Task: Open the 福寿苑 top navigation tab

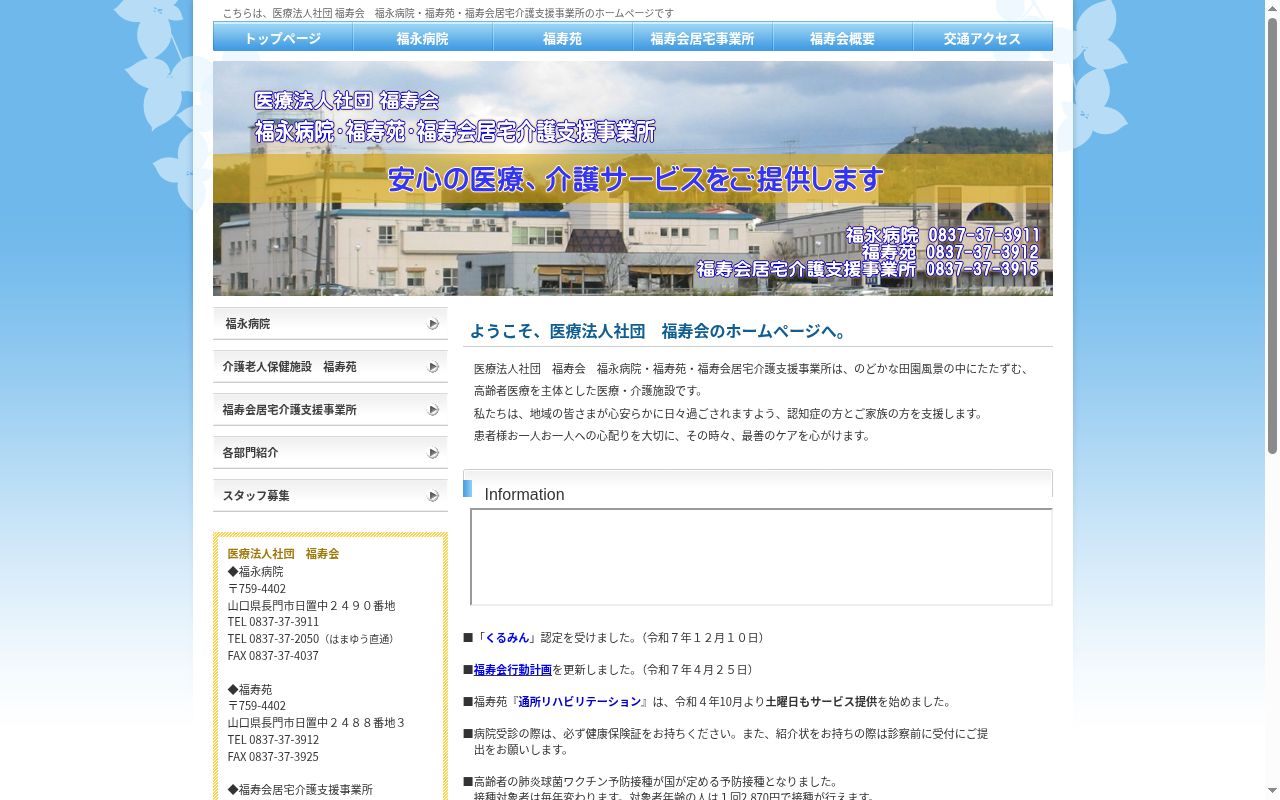Action: tap(563, 38)
